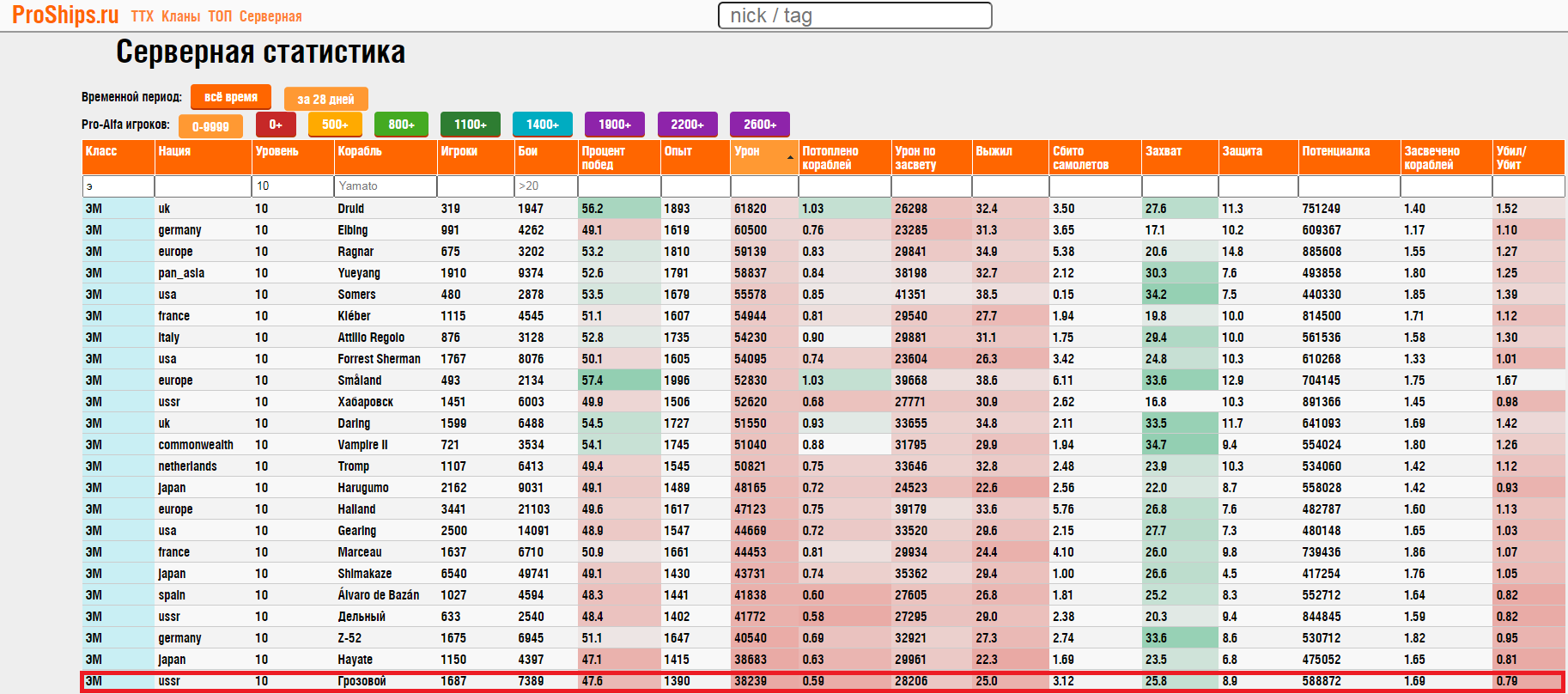Open the TTX navigation link
Screen dimensions: 1568x694
[143, 16]
